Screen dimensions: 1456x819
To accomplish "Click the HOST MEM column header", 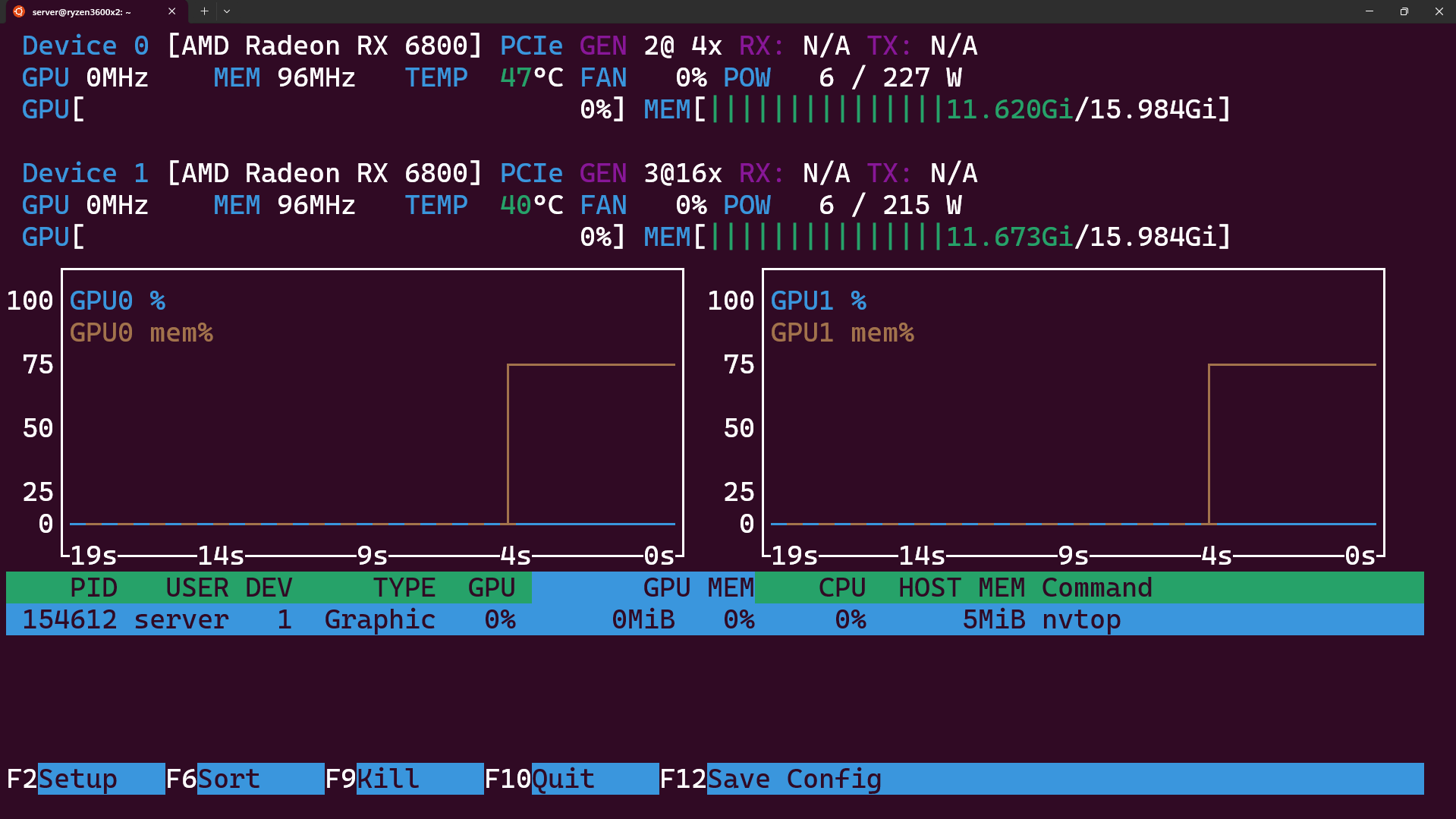I will pos(962,587).
